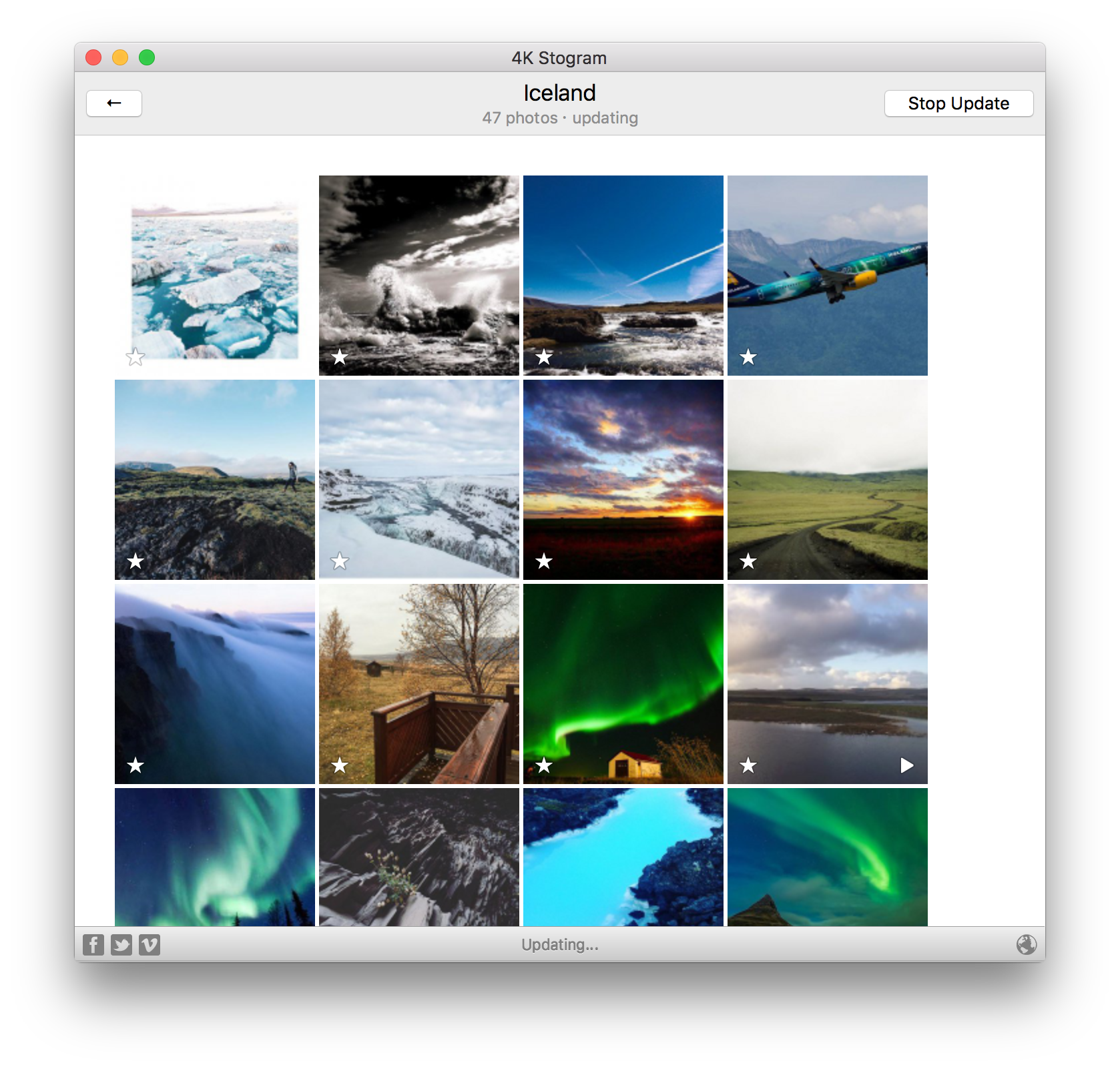
Task: Click the Stop Update button
Action: click(958, 103)
